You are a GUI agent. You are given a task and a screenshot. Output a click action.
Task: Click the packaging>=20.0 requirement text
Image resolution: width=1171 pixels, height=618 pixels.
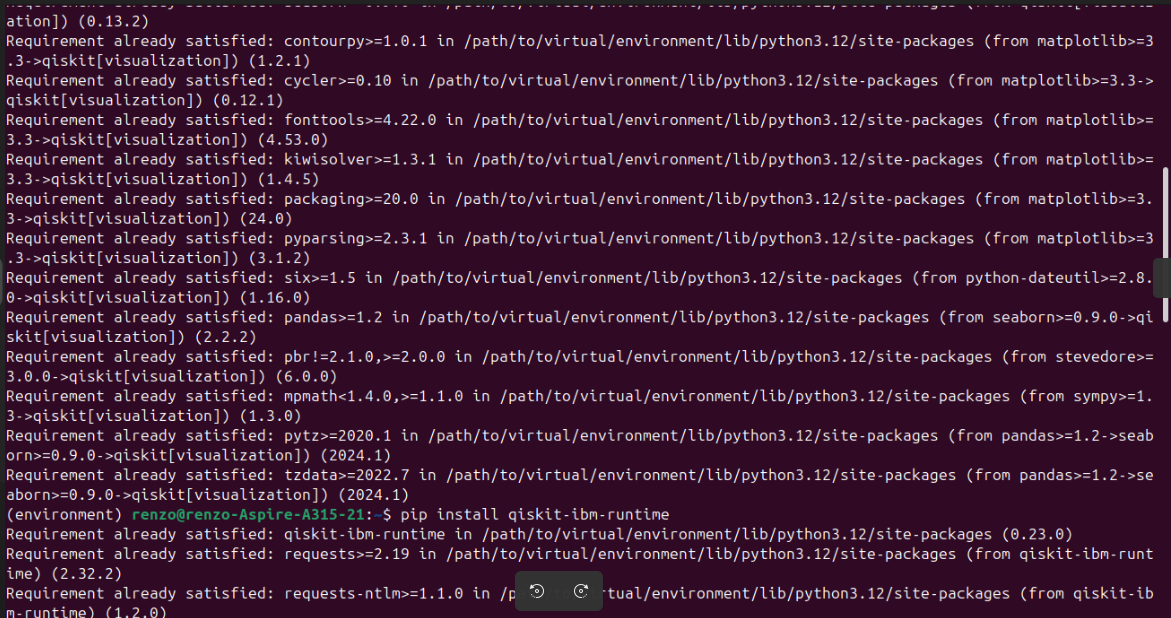coord(351,199)
